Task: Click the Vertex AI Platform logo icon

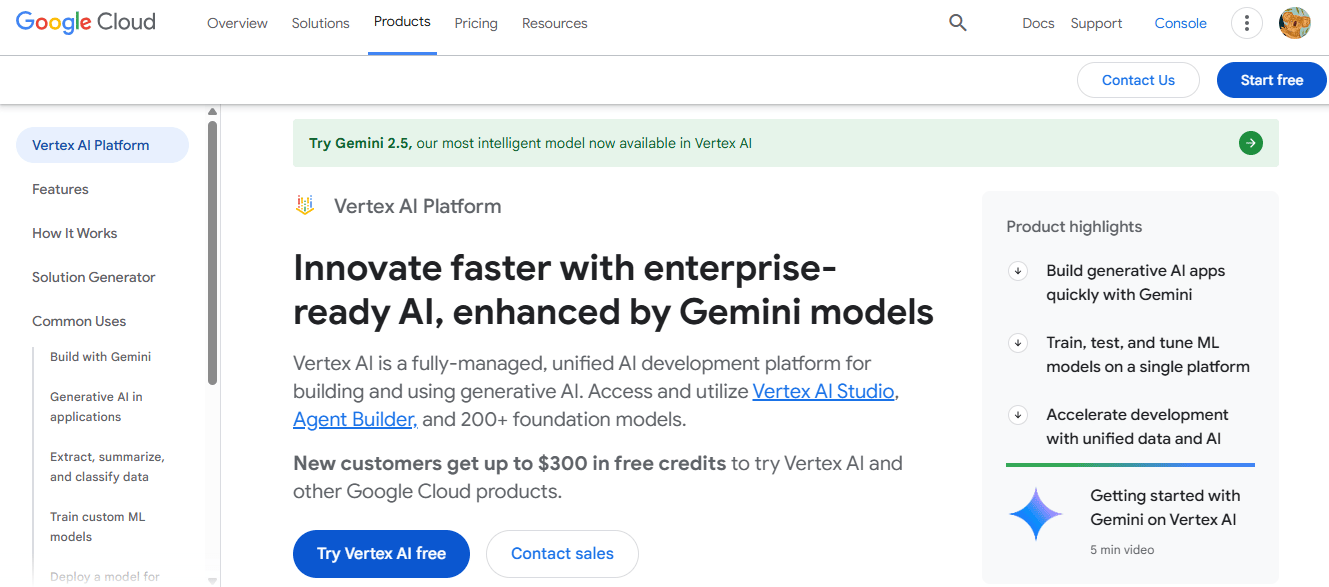Action: coord(305,206)
